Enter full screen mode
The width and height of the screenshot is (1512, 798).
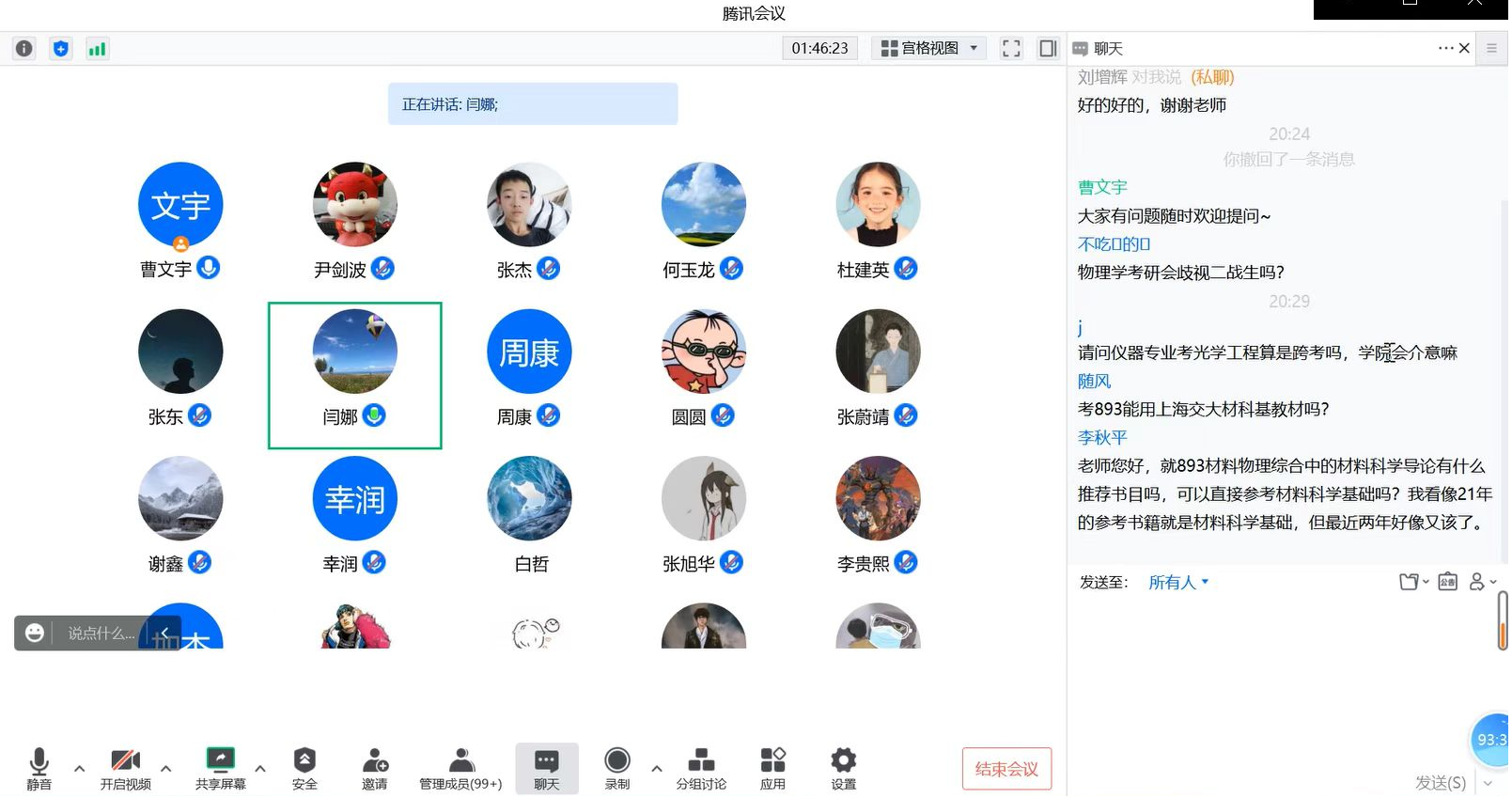tap(1011, 49)
